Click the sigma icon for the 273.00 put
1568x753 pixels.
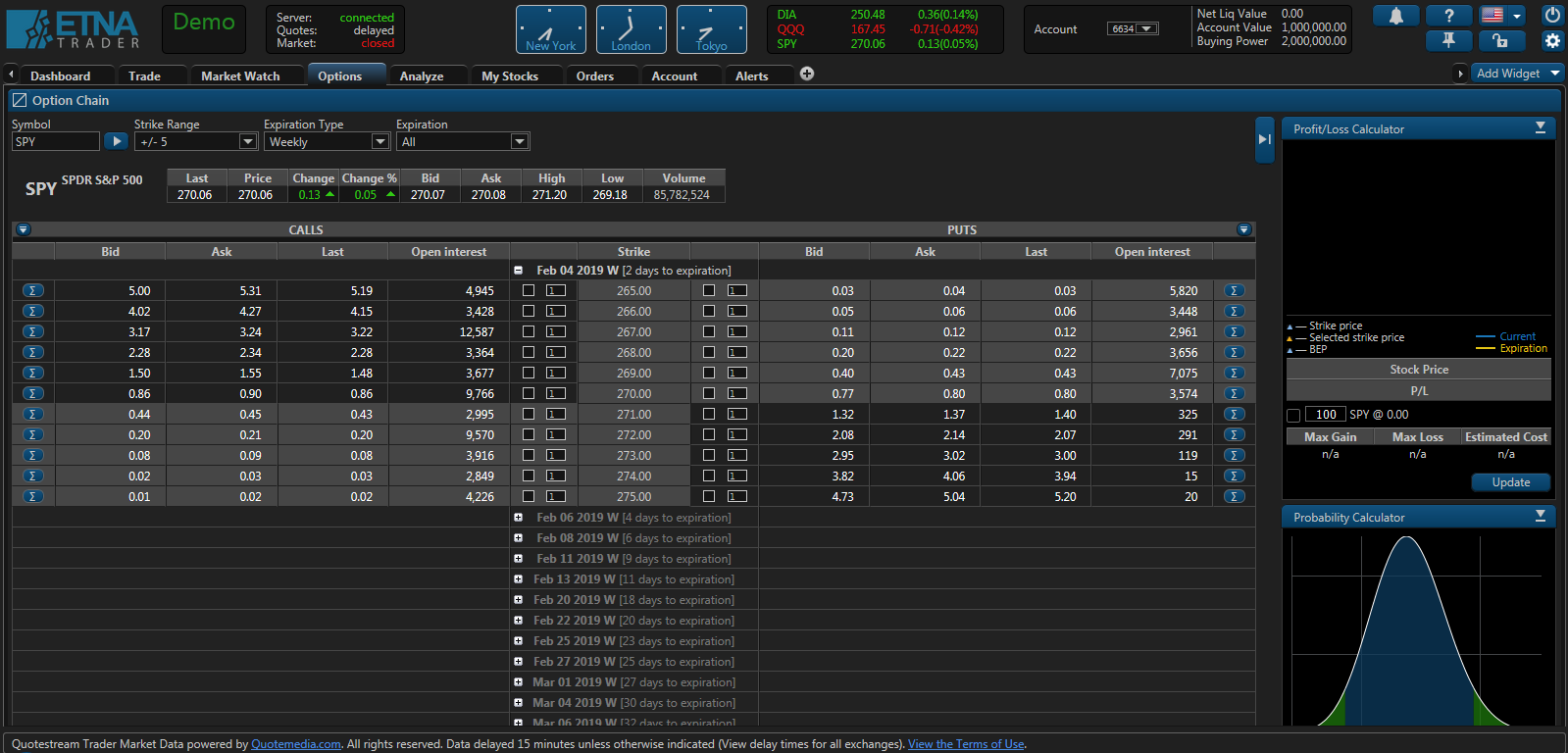(1235, 455)
